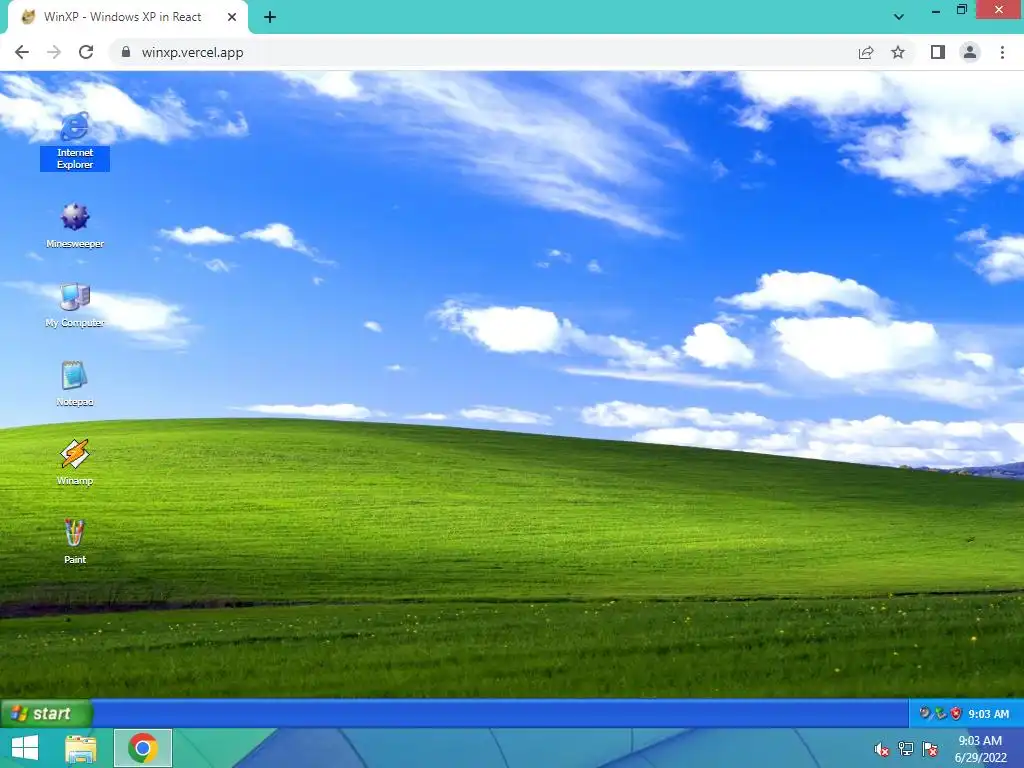Click the Chrome icon in host taskbar
1024x768 pixels.
[x=143, y=748]
